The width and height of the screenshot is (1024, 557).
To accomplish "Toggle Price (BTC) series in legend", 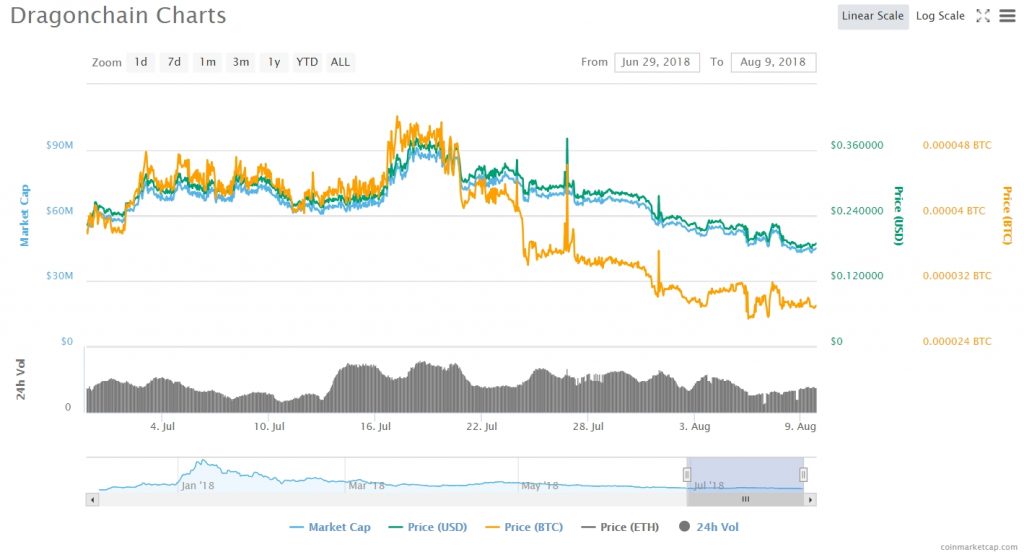I will (524, 527).
